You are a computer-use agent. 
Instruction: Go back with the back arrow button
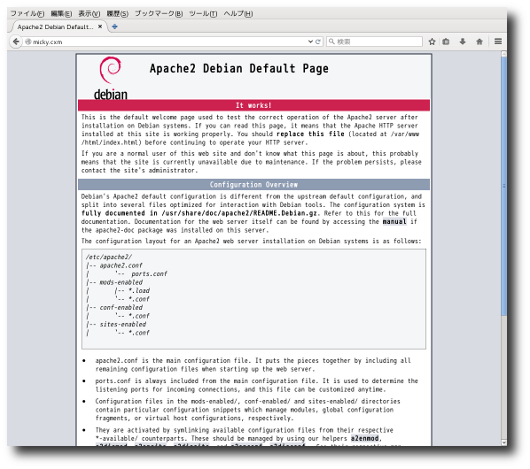(16, 42)
